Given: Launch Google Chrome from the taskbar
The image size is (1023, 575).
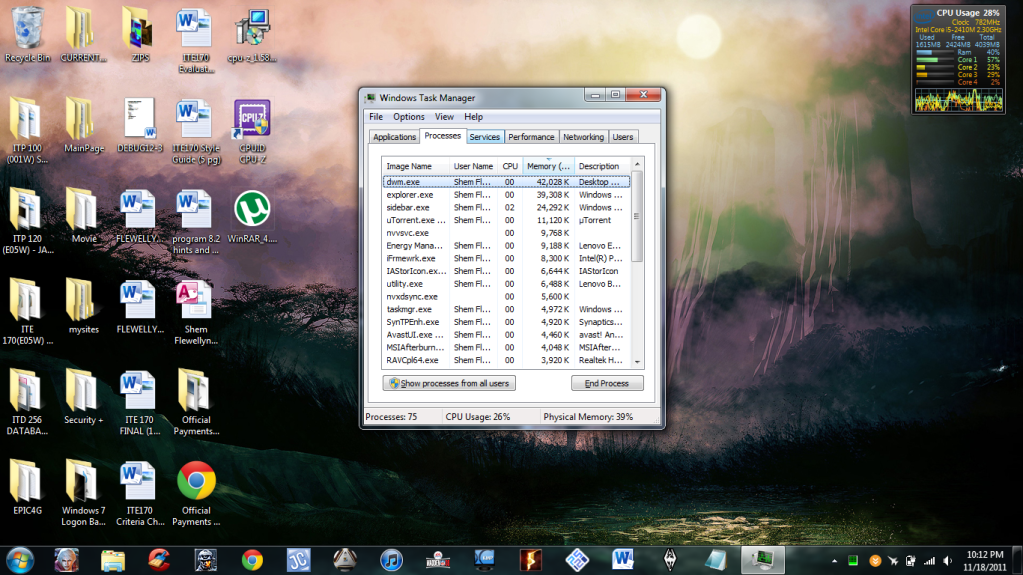Looking at the screenshot, I should [x=252, y=561].
